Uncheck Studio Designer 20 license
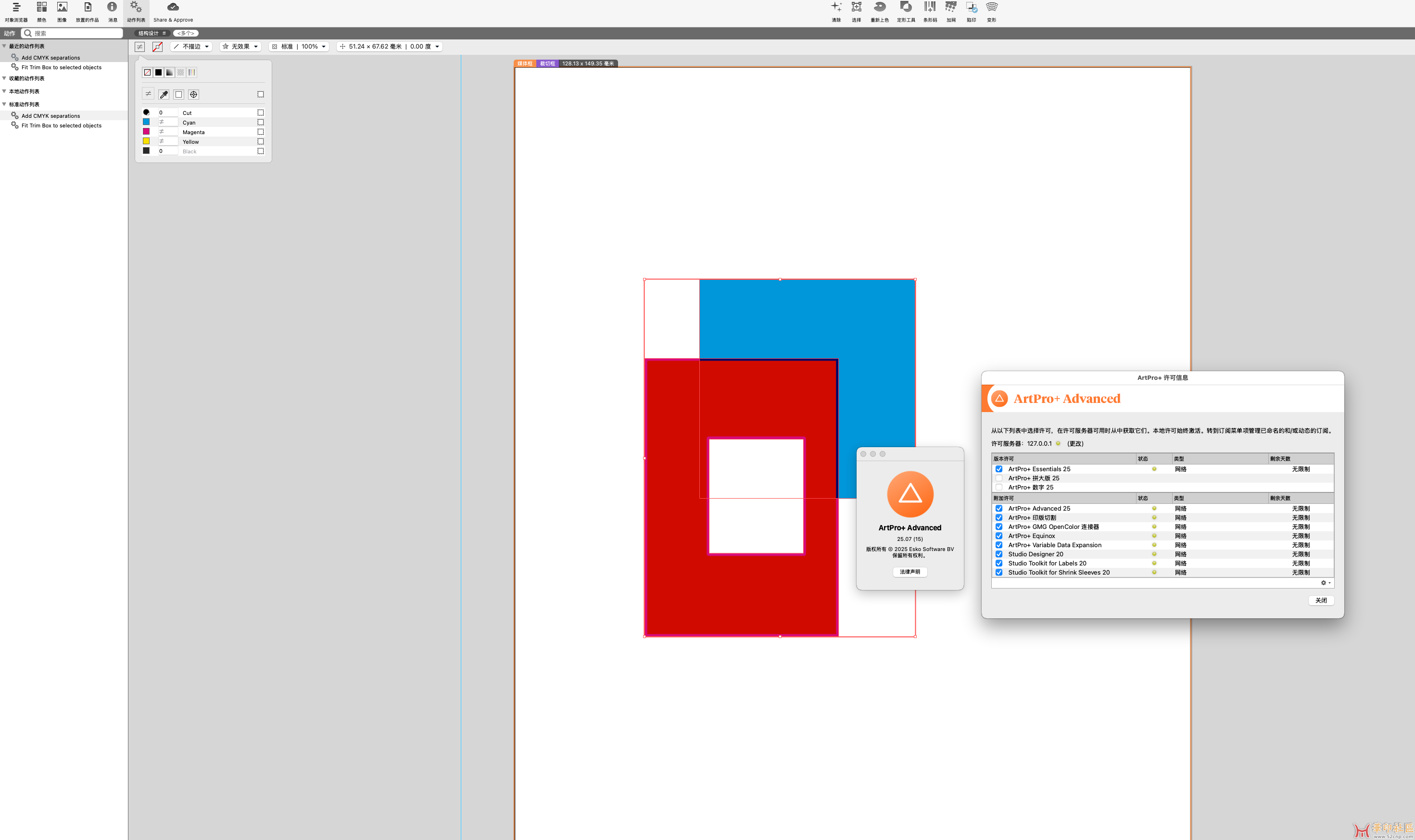 click(x=999, y=553)
